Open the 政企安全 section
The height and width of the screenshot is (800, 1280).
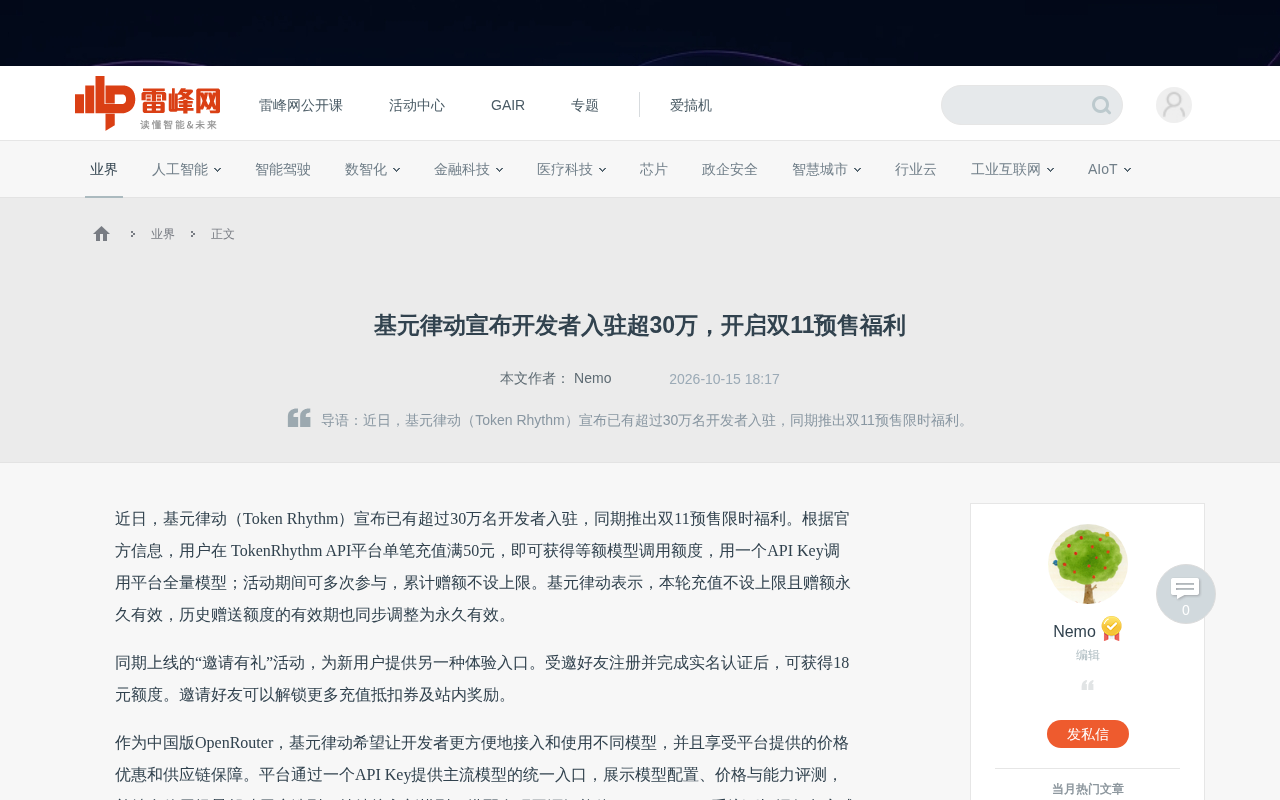point(730,169)
